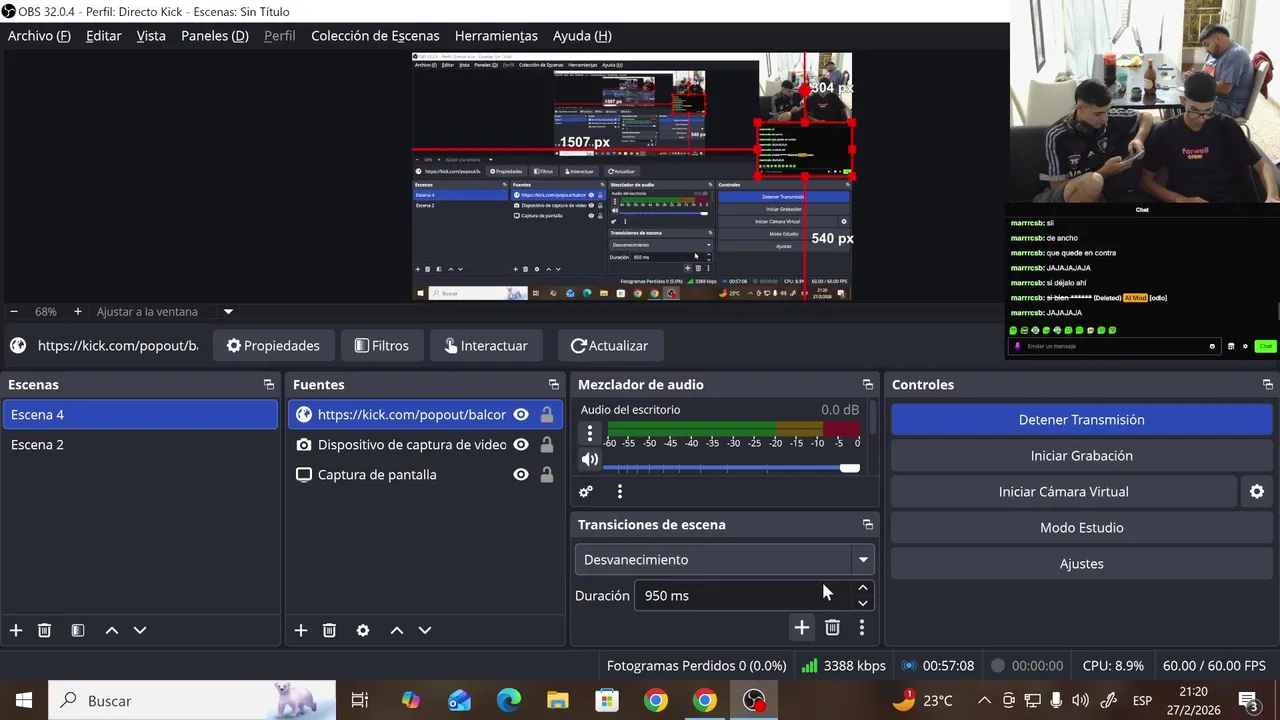Select Escena 4 in scenes list
1280x720 pixels.
pyautogui.click(x=139, y=415)
